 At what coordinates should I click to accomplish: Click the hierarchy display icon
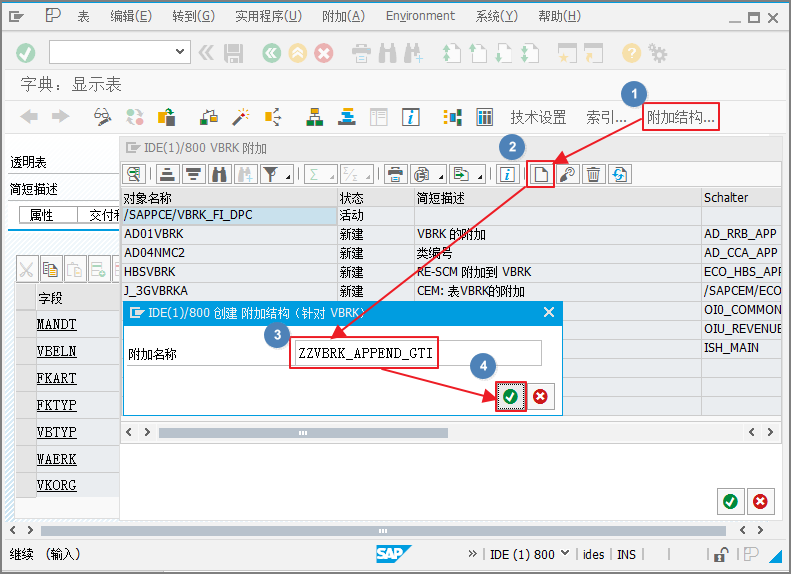pyautogui.click(x=314, y=117)
